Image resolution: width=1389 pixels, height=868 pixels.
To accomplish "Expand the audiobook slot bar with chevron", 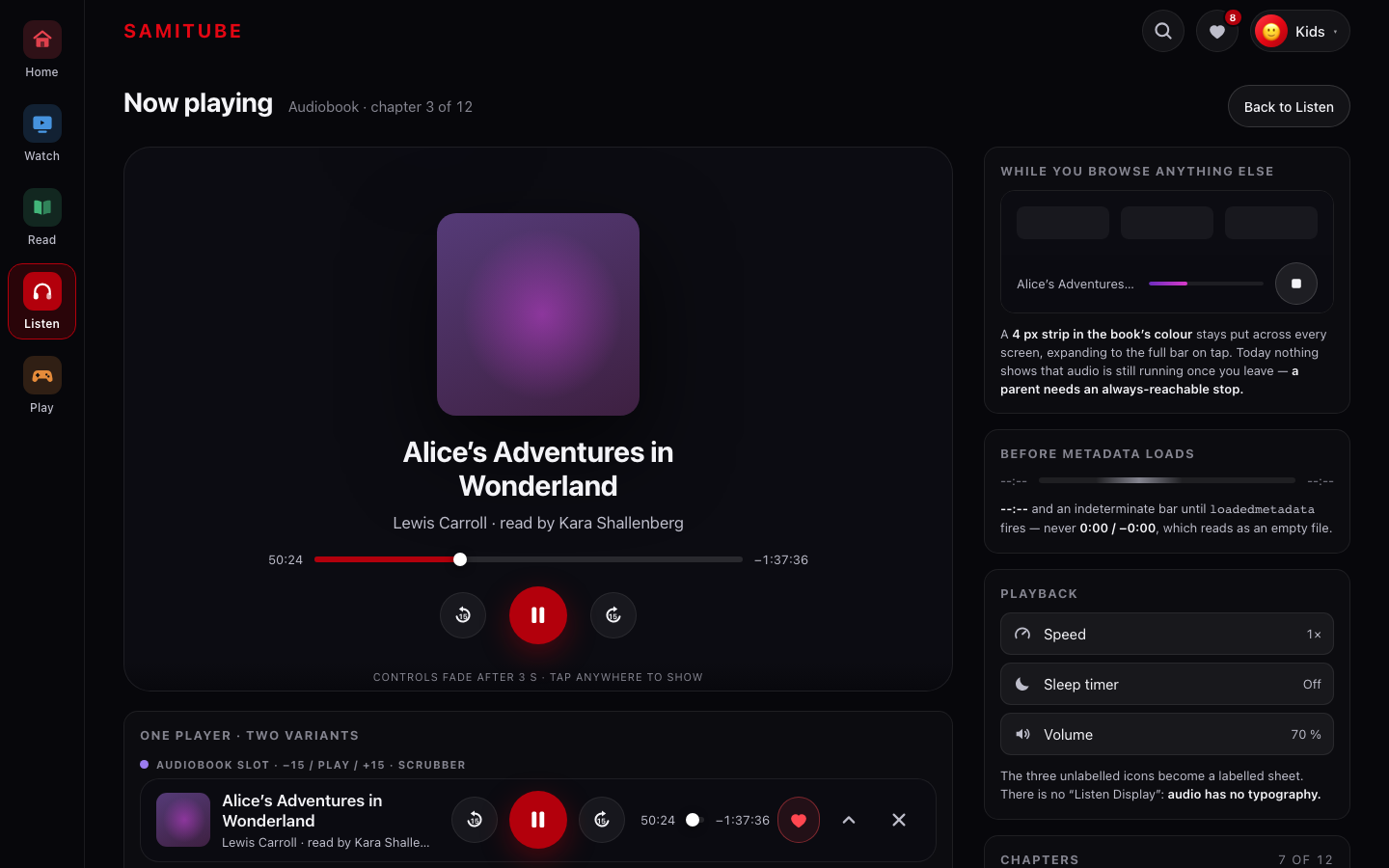I will (849, 820).
